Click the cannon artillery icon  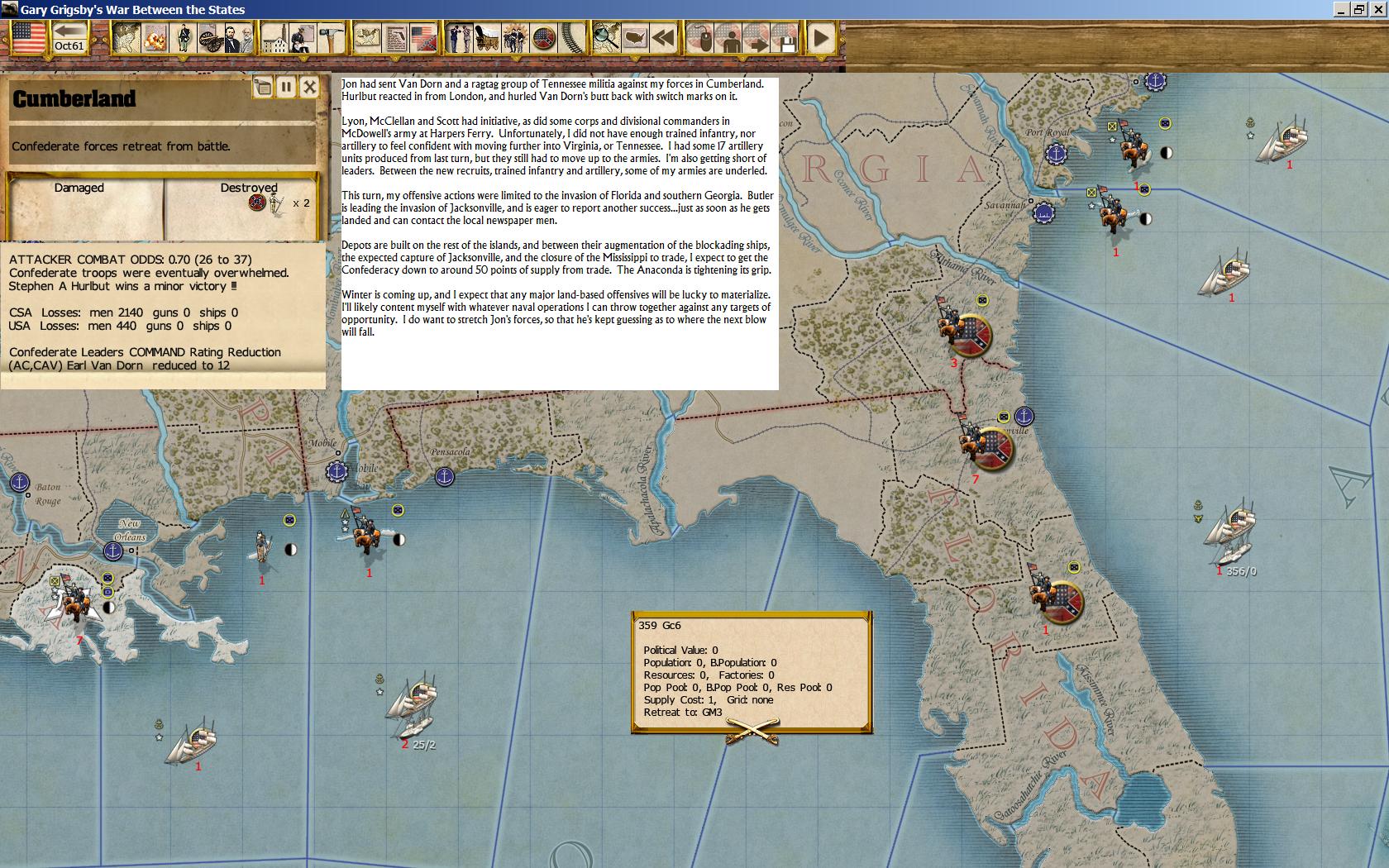click(x=212, y=38)
